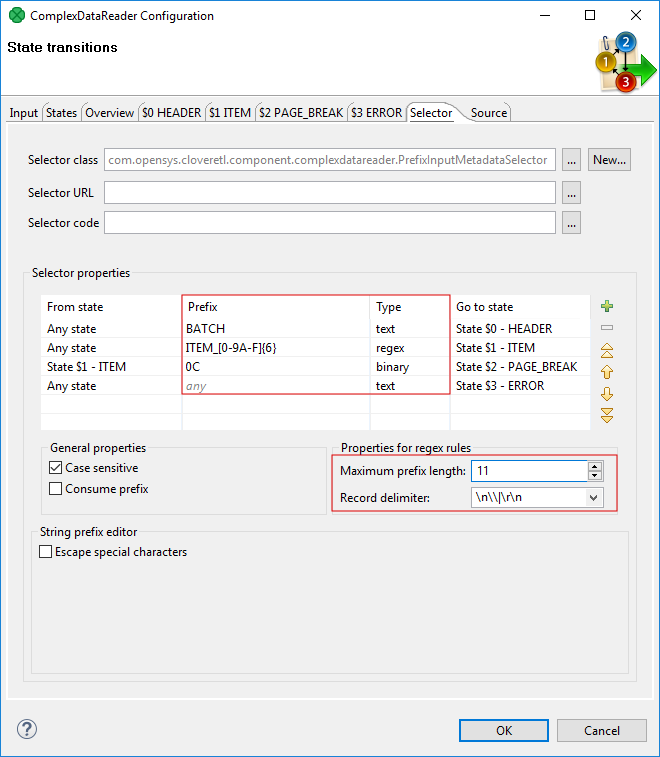Image resolution: width=660 pixels, height=757 pixels.
Task: Click the New... selector class button
Action: point(609,160)
